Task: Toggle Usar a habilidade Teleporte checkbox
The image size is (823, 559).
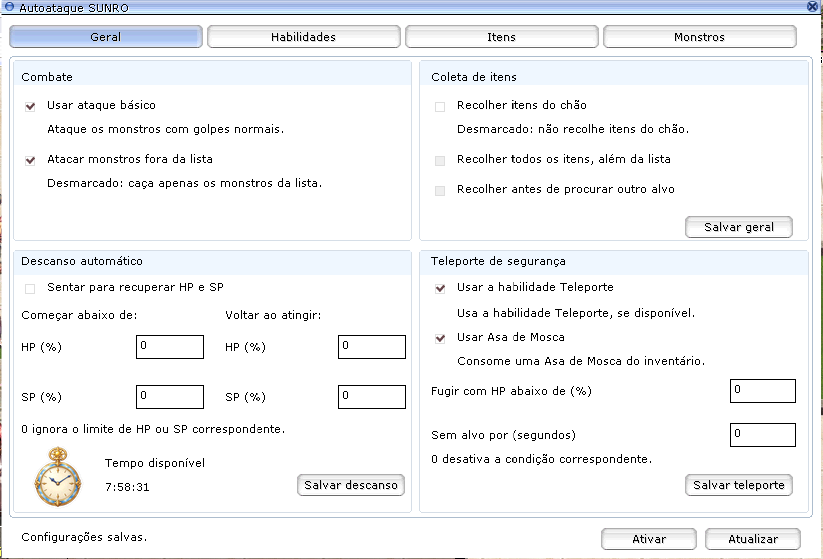Action: (440, 289)
